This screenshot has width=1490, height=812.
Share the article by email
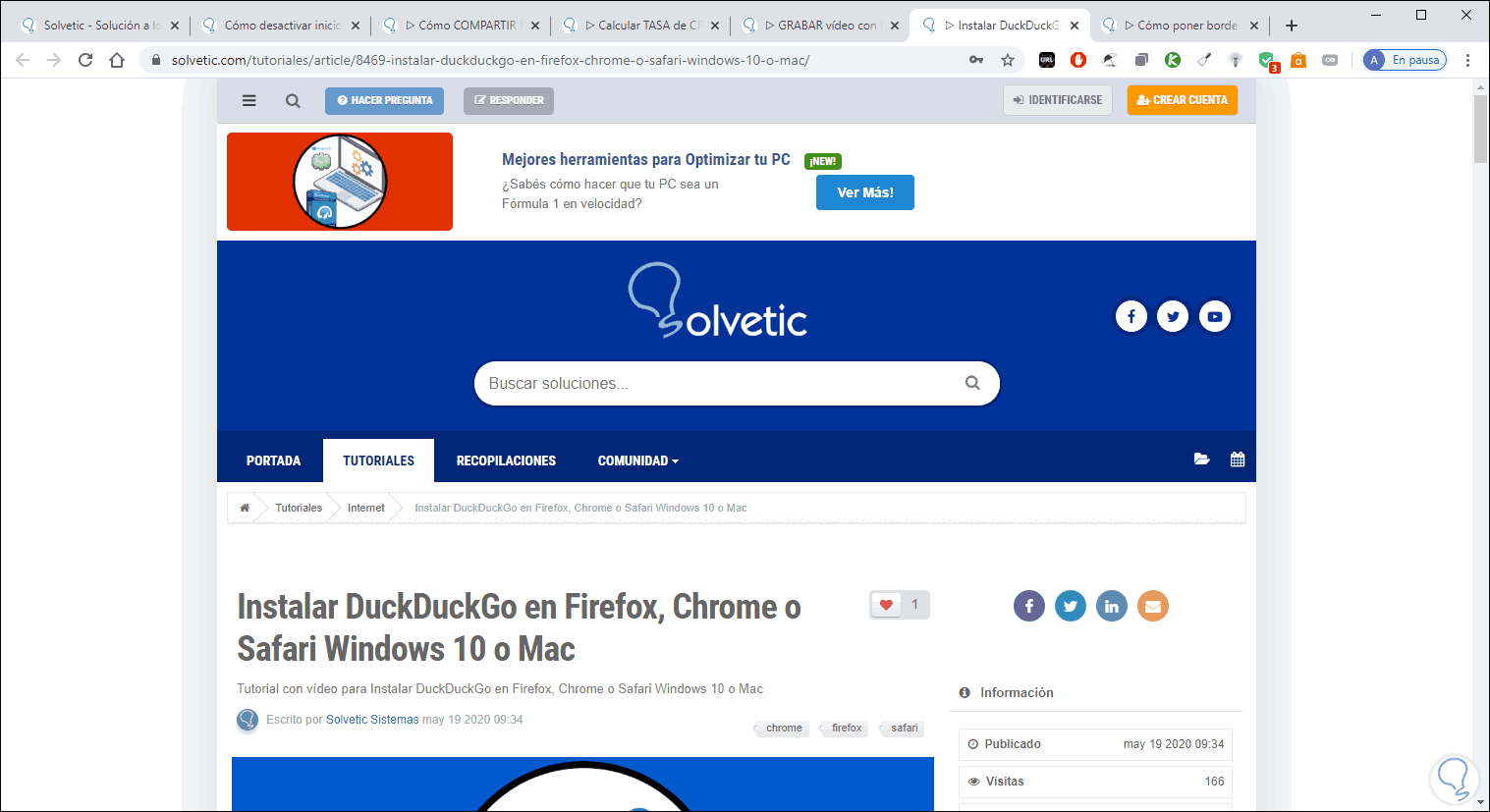coord(1153,606)
